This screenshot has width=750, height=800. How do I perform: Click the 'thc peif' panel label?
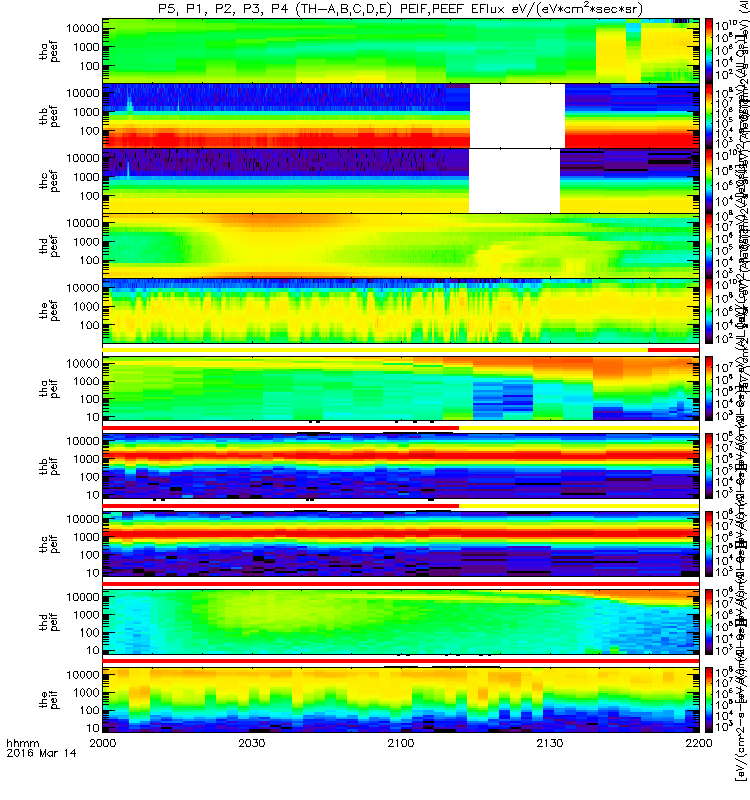pyautogui.click(x=49, y=544)
